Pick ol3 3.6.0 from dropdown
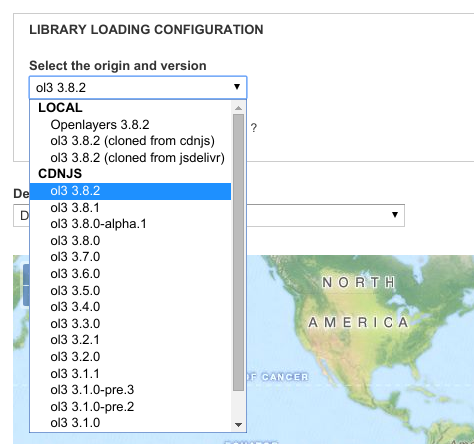Screen dimensions: 474x444 click(130, 274)
